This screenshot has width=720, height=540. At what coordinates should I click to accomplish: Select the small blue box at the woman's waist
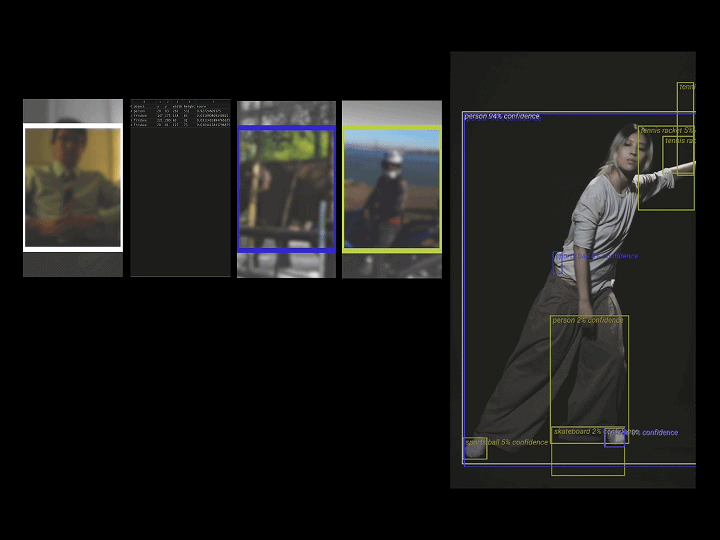(557, 263)
